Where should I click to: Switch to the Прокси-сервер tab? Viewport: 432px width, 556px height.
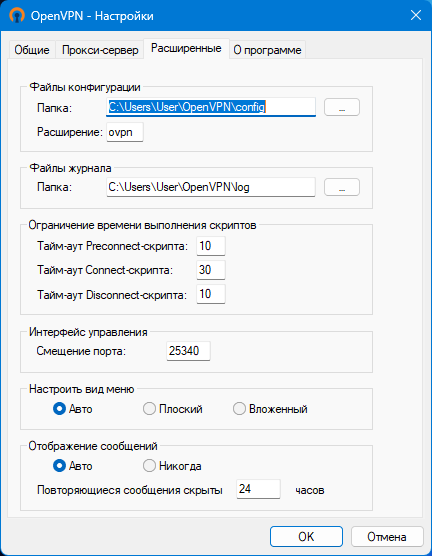pyautogui.click(x=100, y=50)
